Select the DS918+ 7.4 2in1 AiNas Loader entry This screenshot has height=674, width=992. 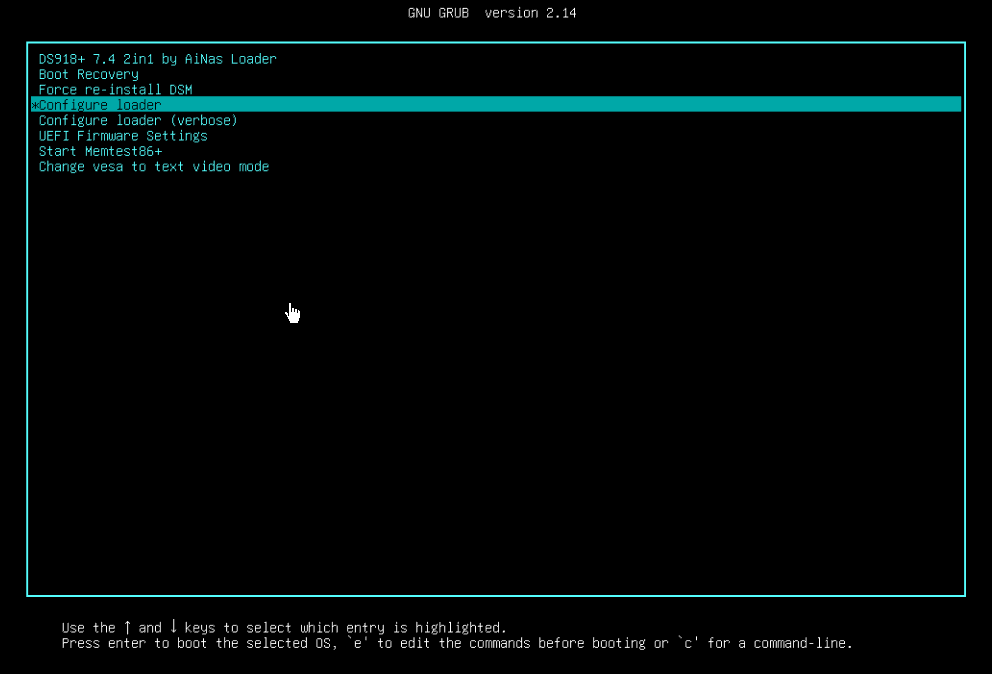pos(158,59)
